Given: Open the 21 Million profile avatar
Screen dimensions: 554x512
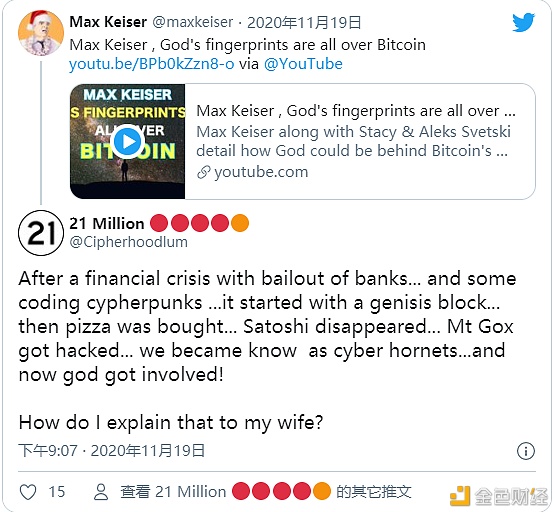Looking at the screenshot, I should [x=41, y=233].
